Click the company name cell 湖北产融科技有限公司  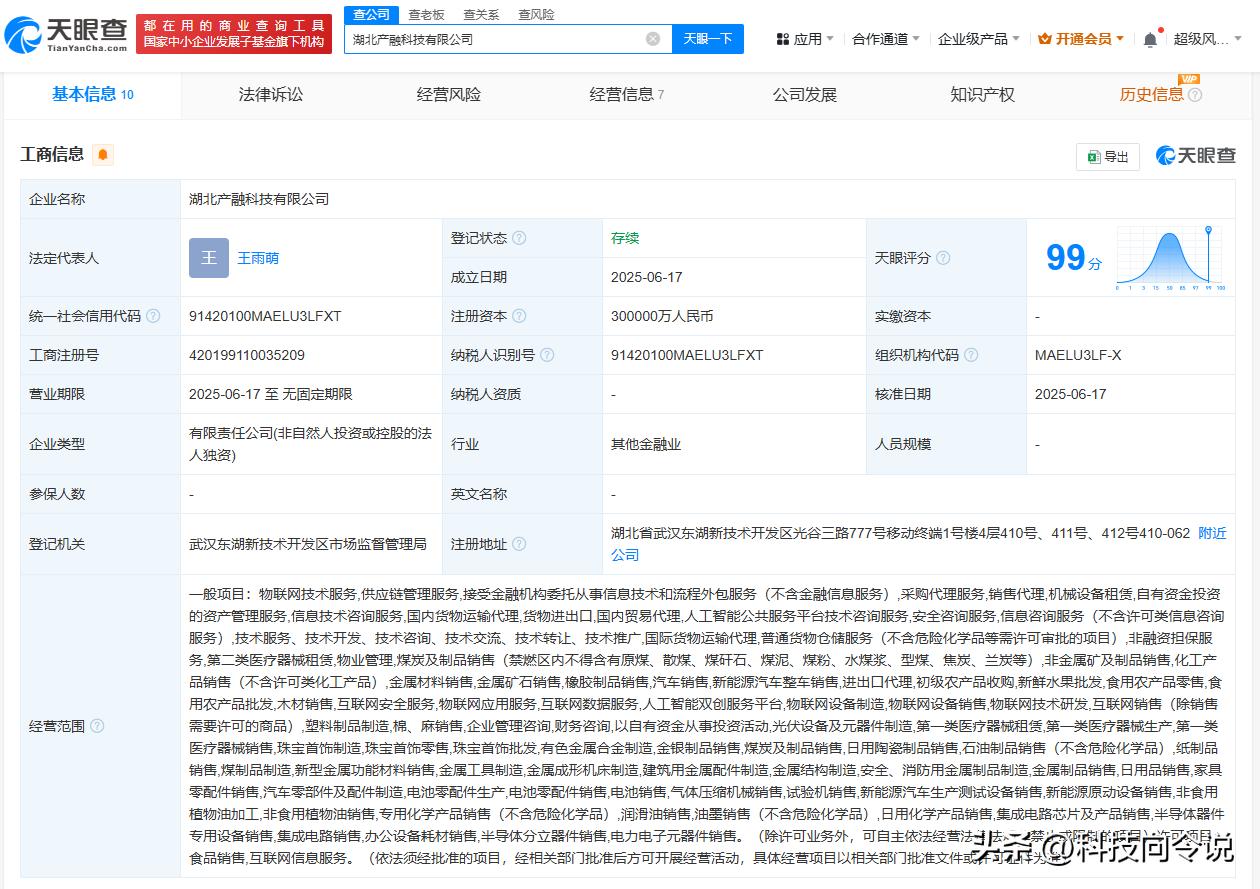259,199
